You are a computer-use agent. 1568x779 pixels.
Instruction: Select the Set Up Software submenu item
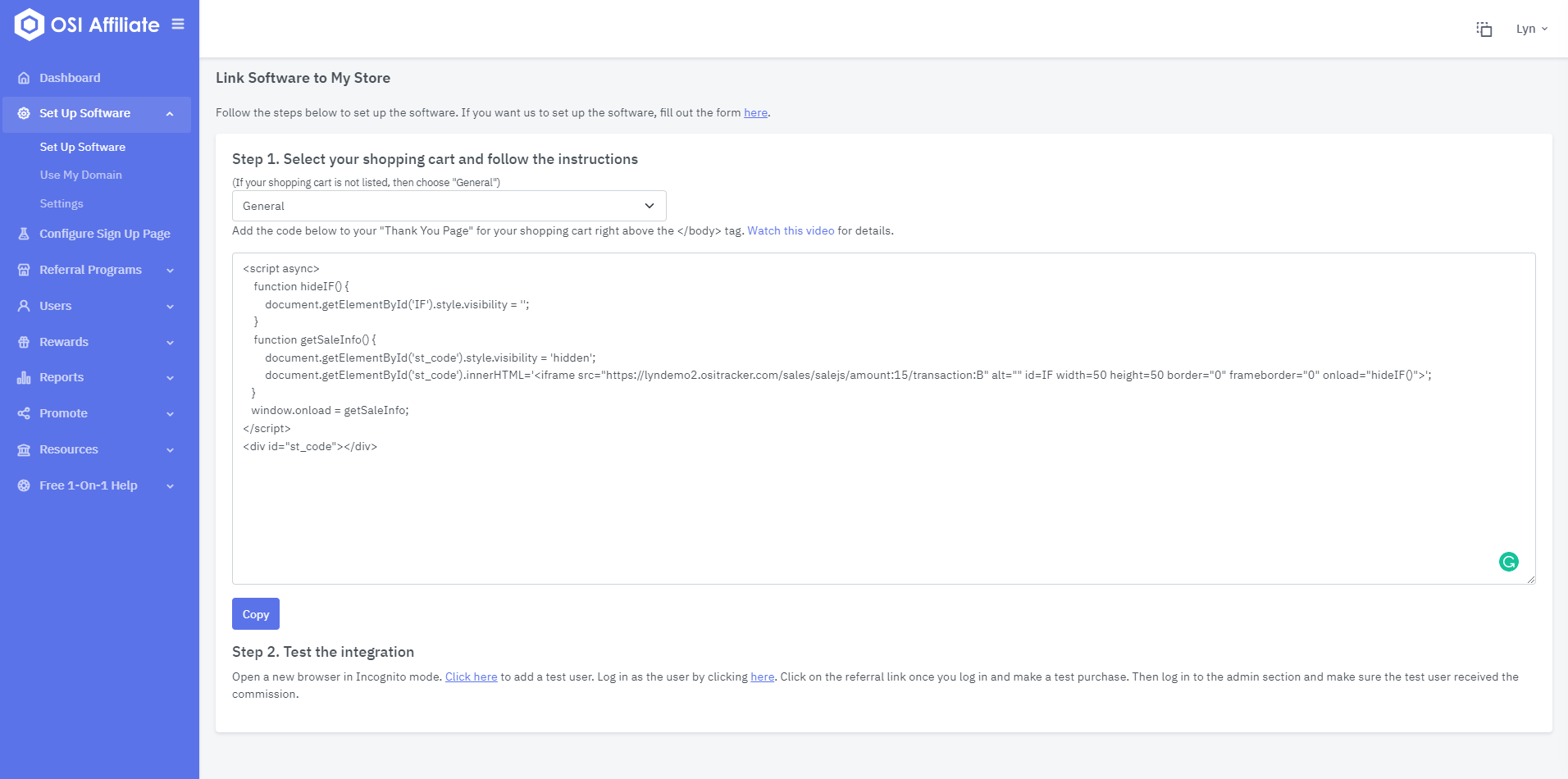click(83, 147)
